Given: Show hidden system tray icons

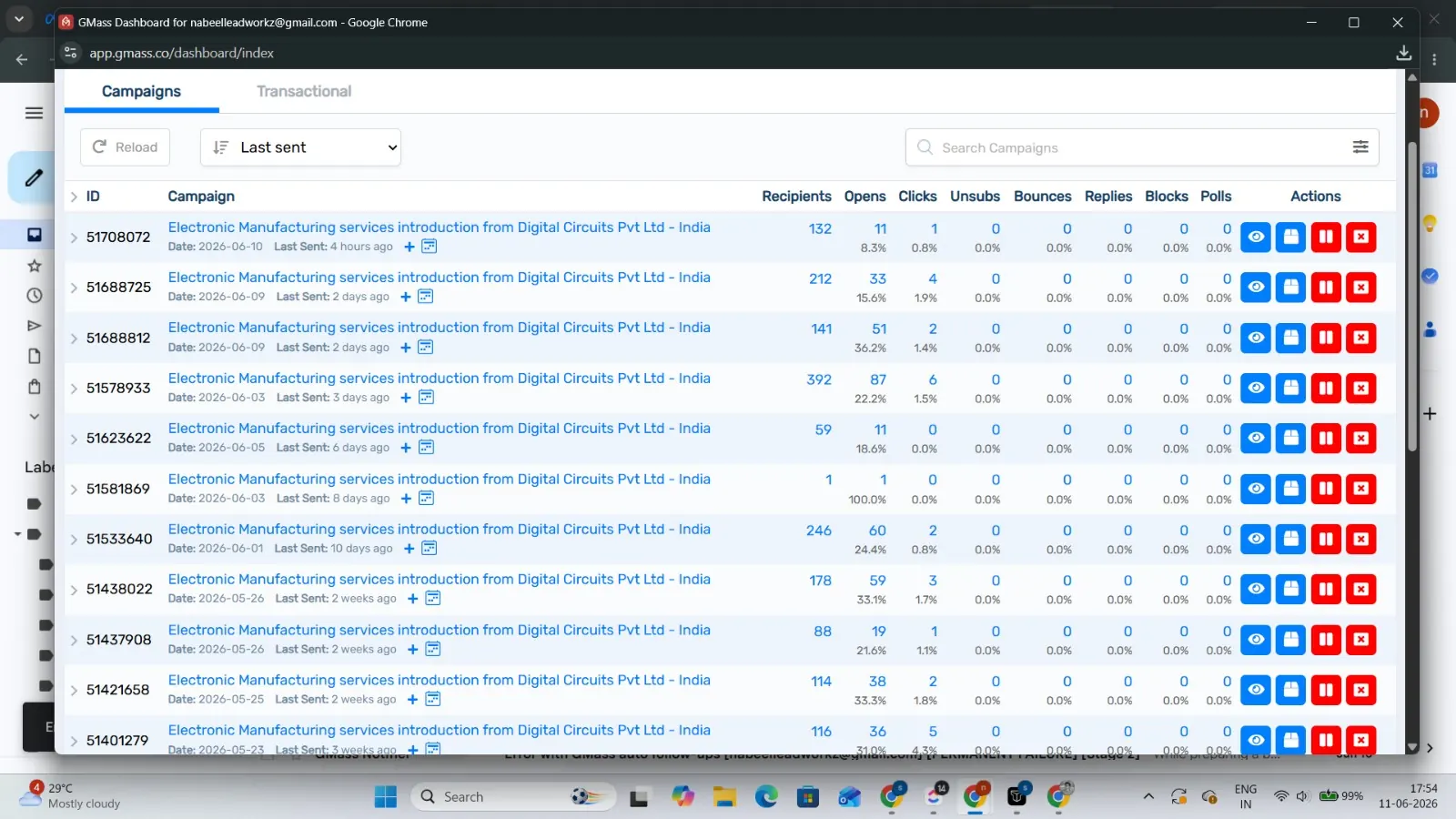Looking at the screenshot, I should (x=1148, y=796).
